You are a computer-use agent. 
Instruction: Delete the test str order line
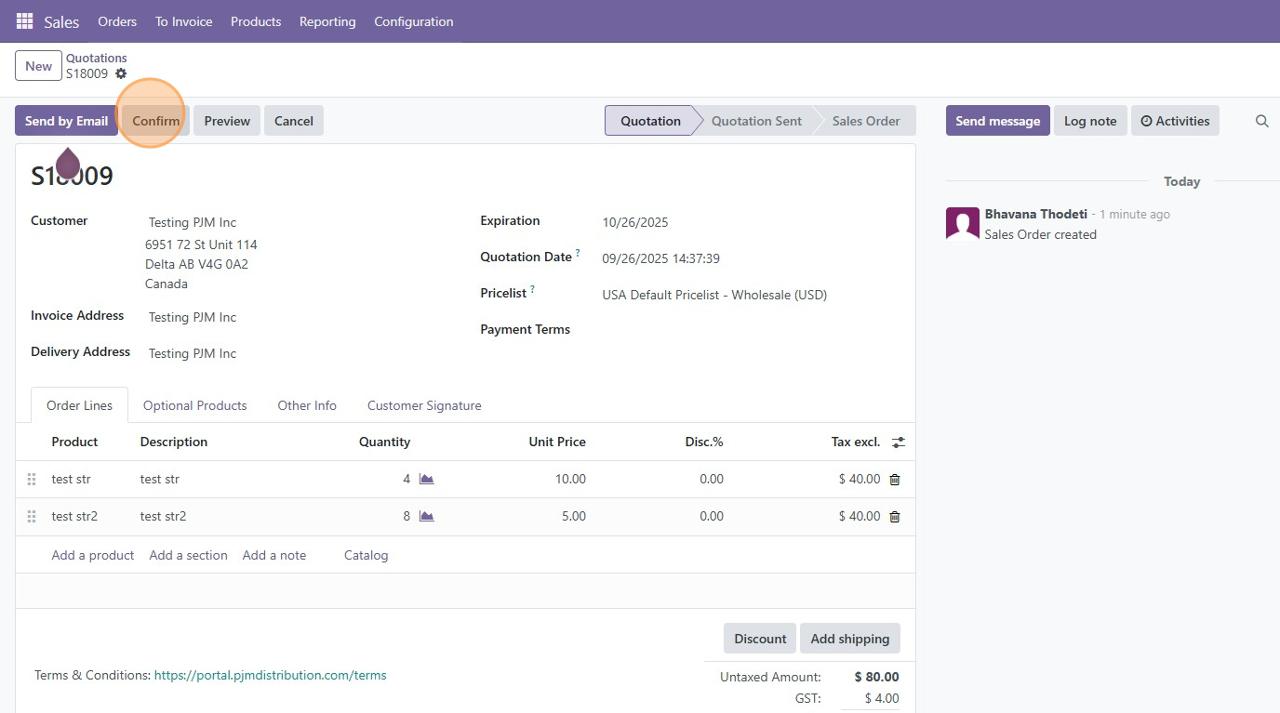(x=894, y=479)
